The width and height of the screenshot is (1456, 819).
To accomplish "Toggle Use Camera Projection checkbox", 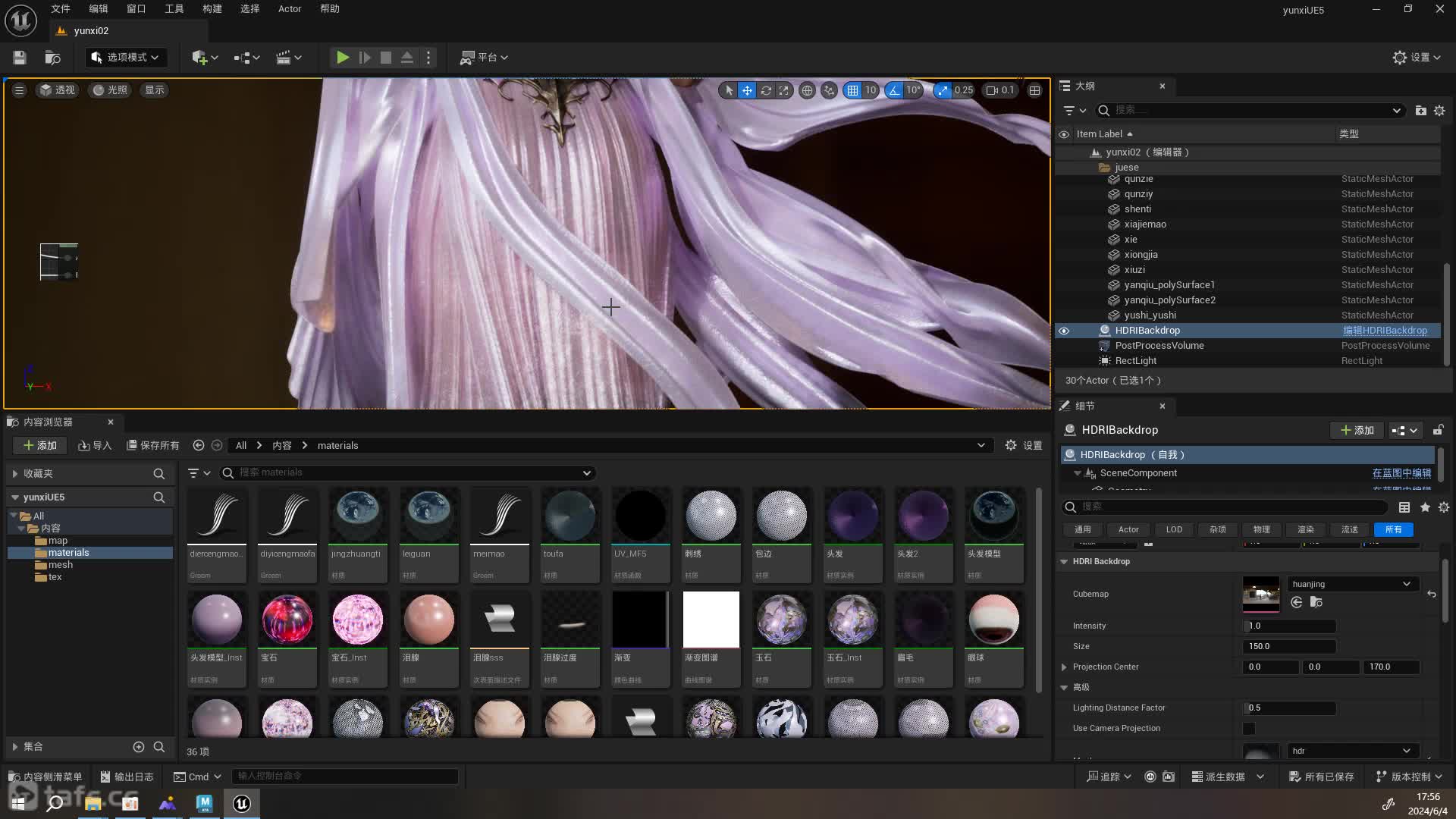I will [x=1249, y=729].
